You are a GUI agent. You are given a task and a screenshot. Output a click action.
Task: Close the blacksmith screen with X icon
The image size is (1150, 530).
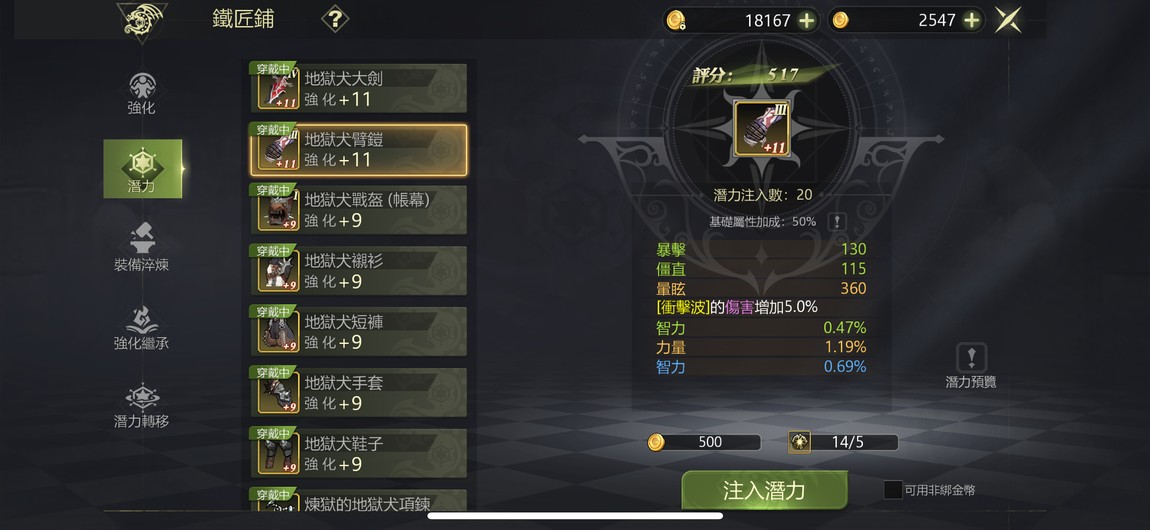(1008, 20)
